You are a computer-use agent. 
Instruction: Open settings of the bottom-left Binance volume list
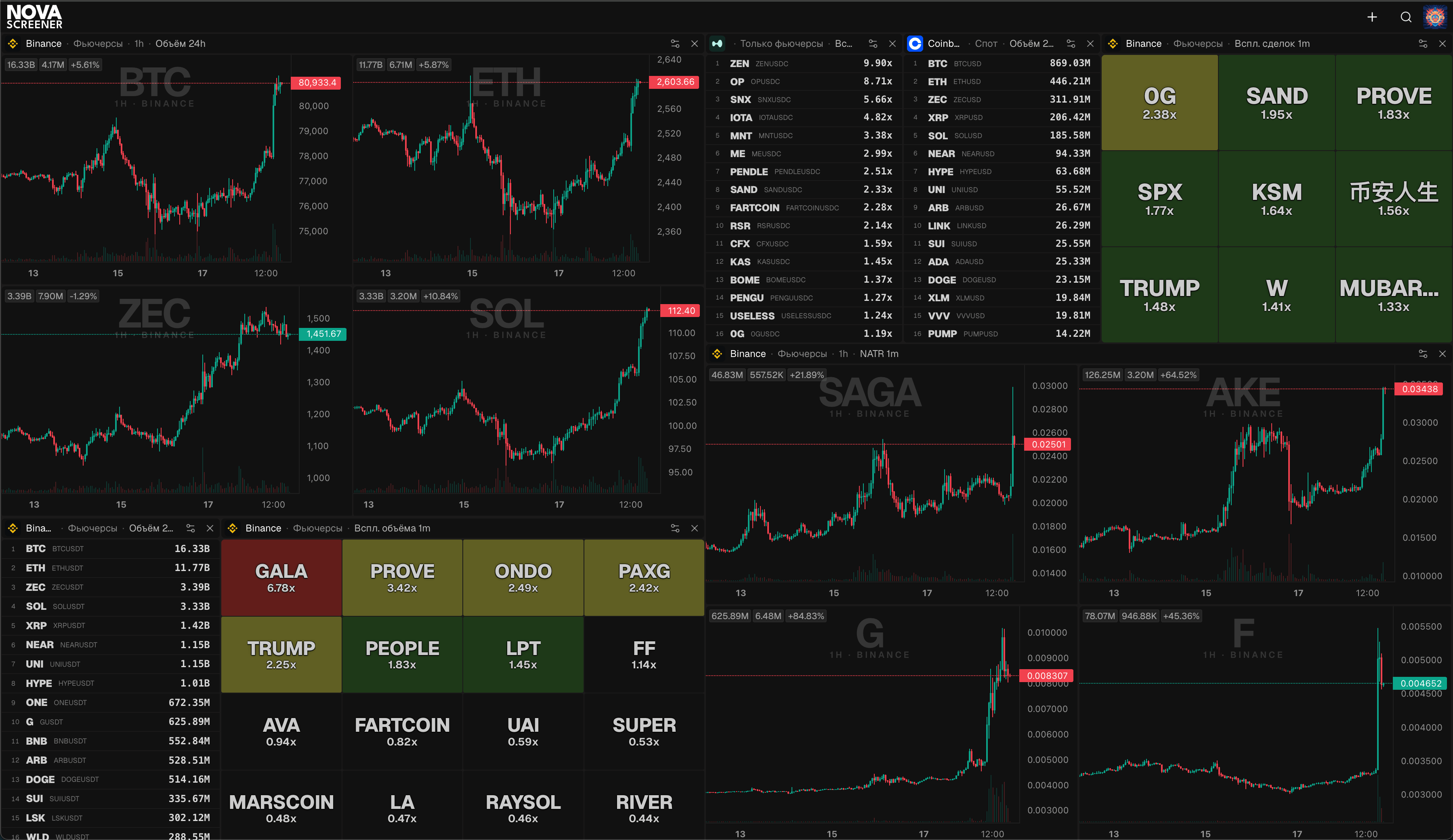tap(190, 528)
